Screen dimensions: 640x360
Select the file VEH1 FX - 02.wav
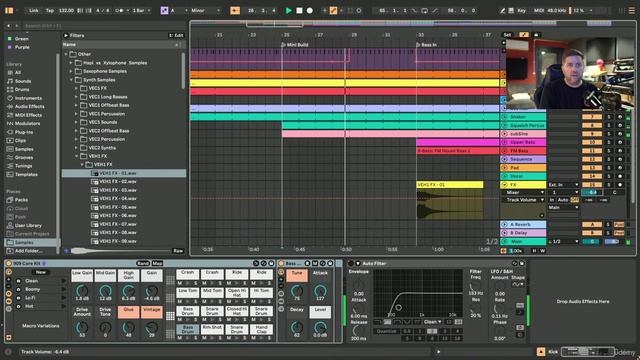(118, 182)
